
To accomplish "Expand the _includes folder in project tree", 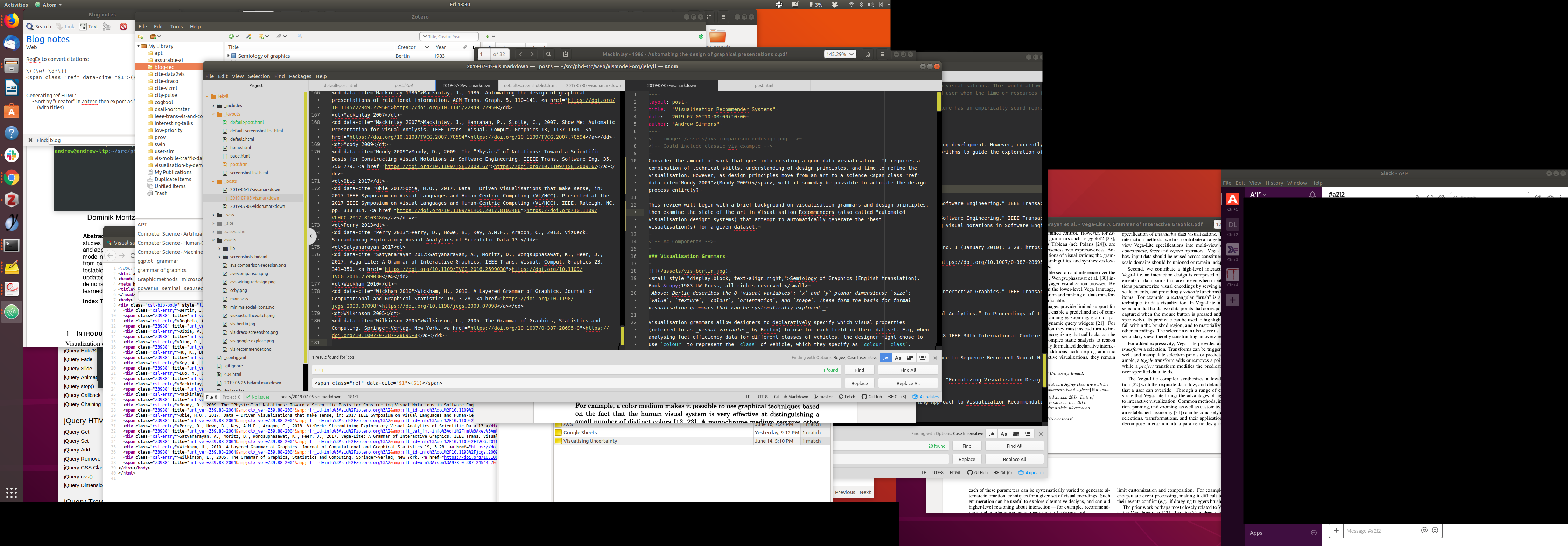I will tap(213, 106).
